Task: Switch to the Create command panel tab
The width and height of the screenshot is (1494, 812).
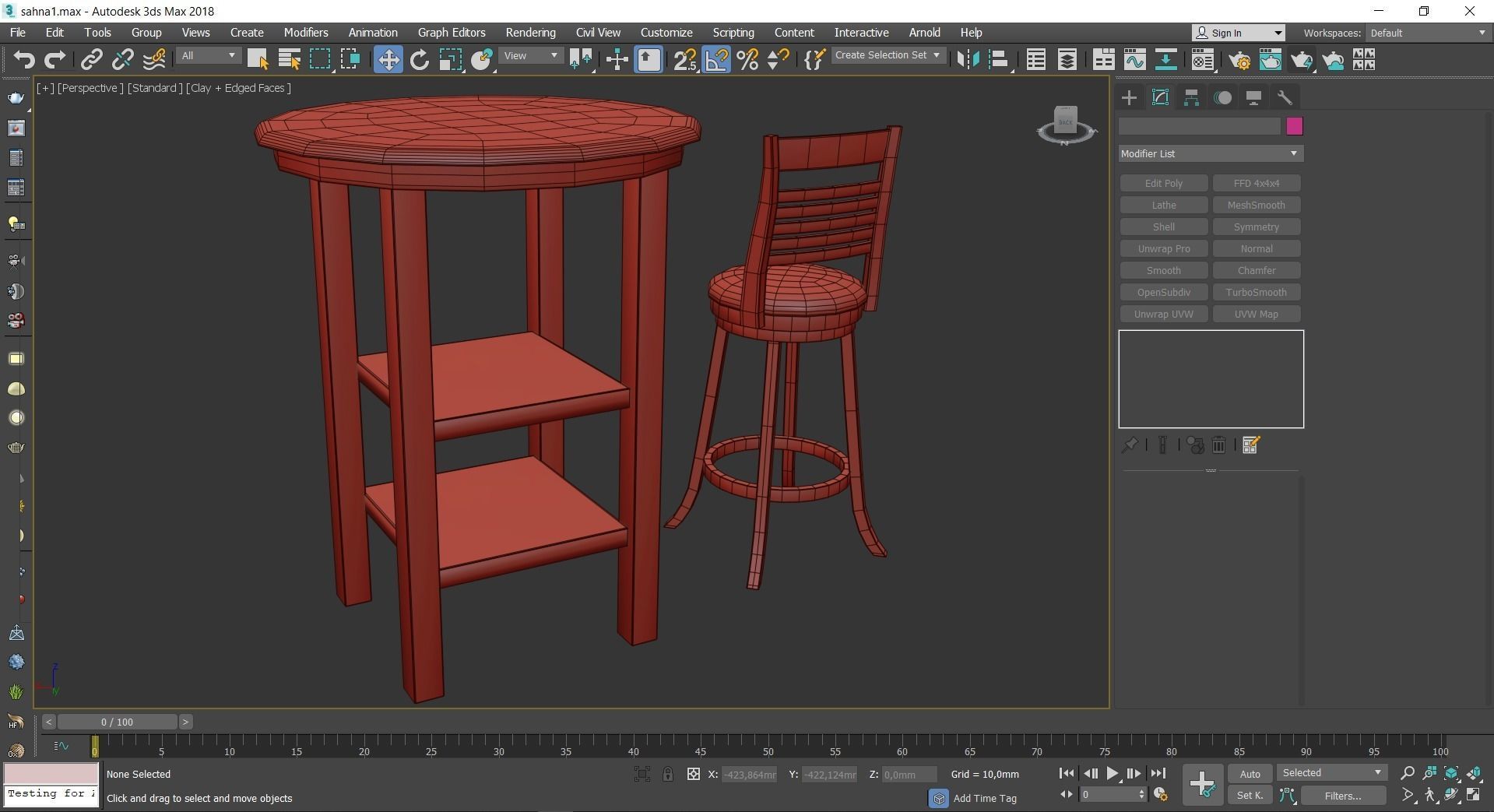Action: pyautogui.click(x=1129, y=97)
